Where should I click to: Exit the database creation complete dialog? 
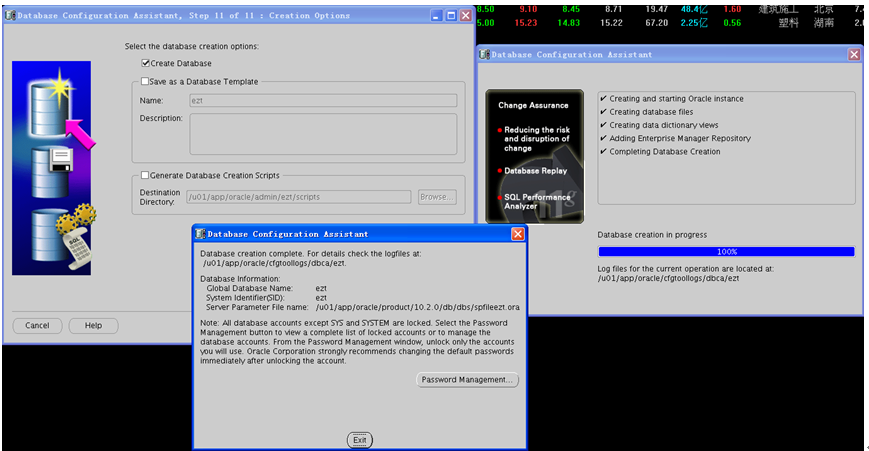[x=360, y=440]
